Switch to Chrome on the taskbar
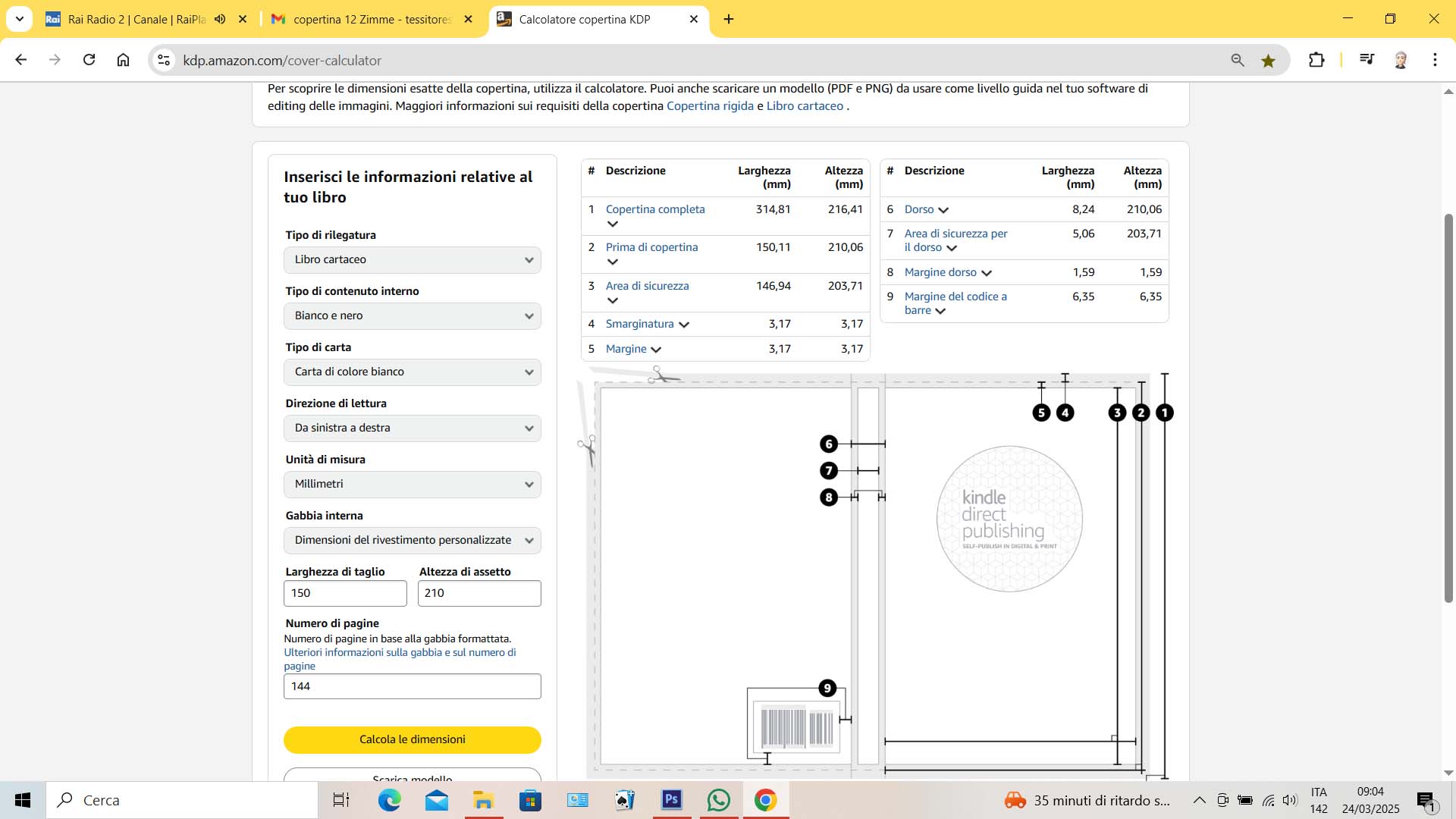Viewport: 1456px width, 819px height. 765,800
